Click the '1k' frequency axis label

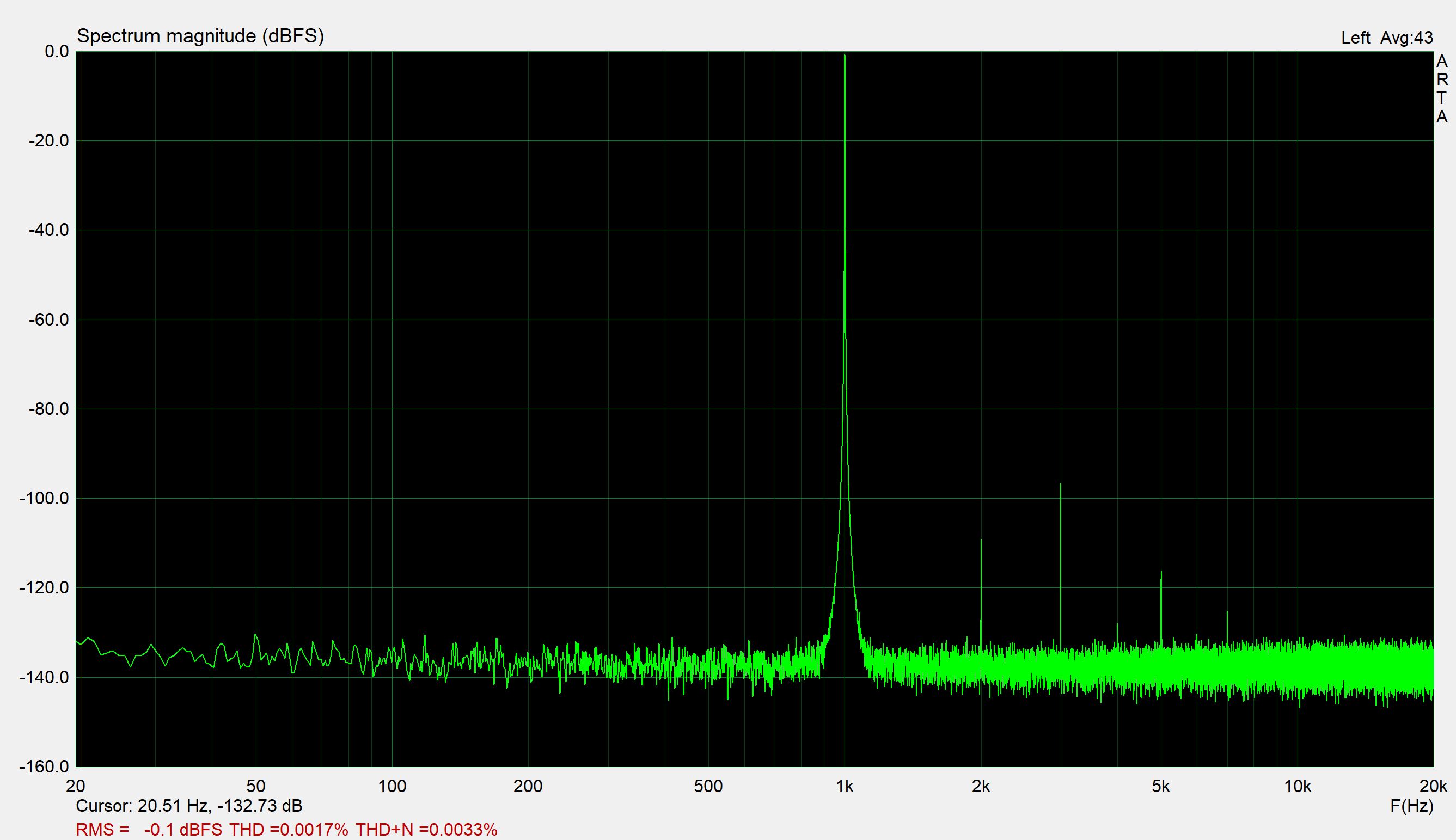click(845, 786)
